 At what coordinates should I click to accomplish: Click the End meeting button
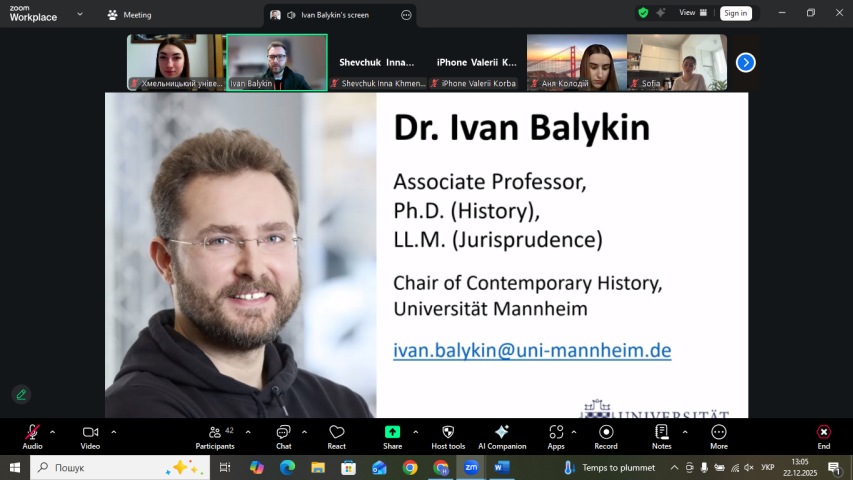point(823,436)
